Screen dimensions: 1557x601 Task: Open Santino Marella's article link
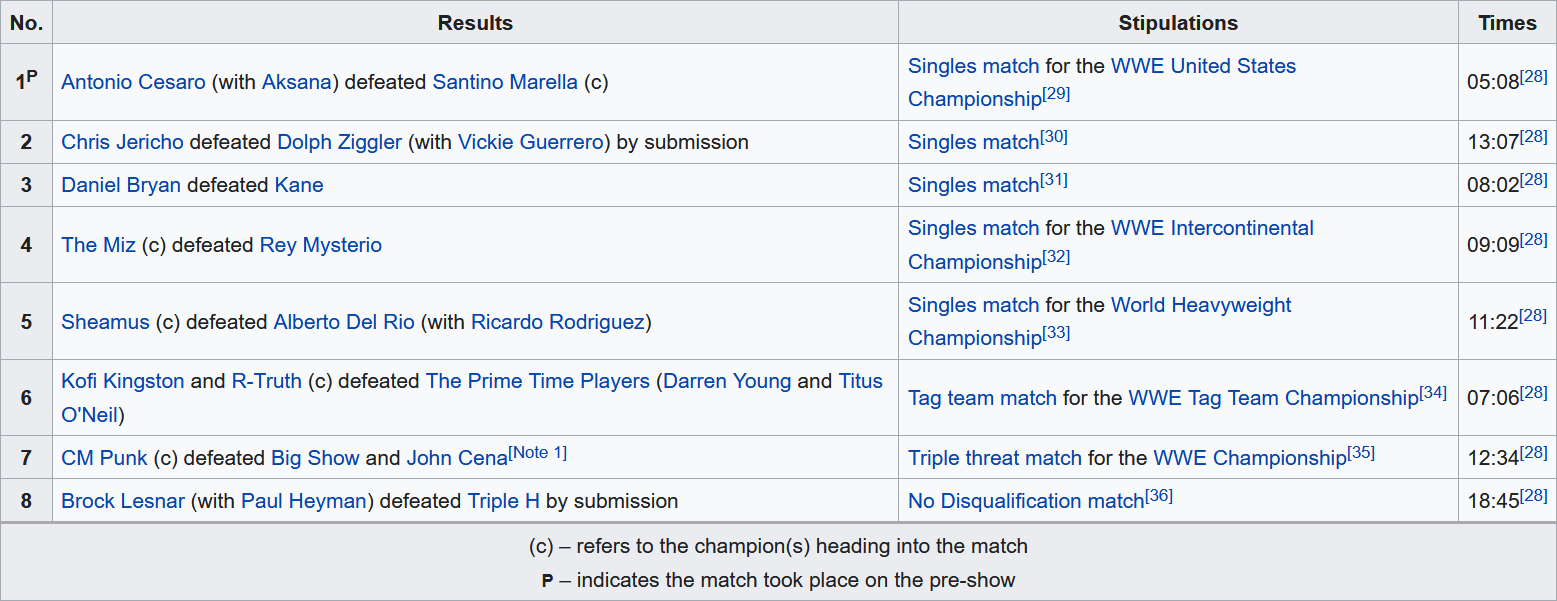[x=505, y=82]
